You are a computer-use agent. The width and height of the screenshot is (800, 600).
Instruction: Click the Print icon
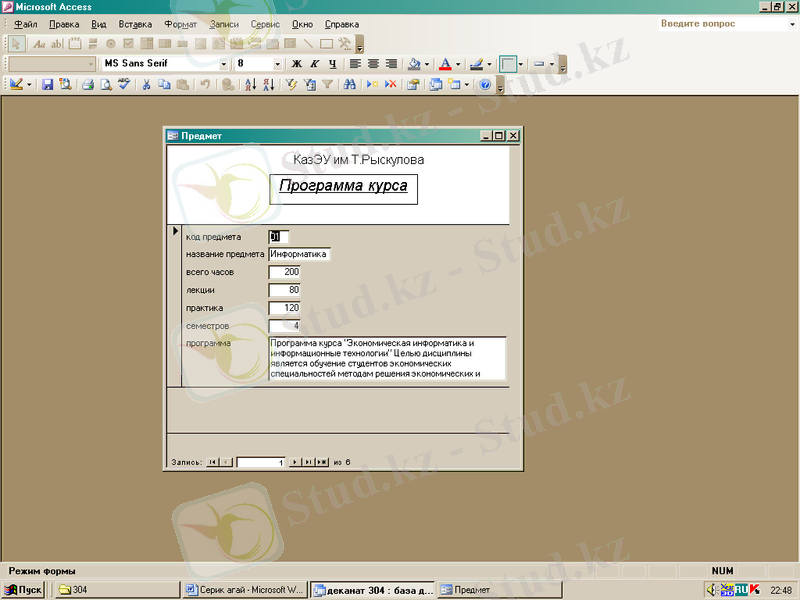pyautogui.click(x=87, y=85)
